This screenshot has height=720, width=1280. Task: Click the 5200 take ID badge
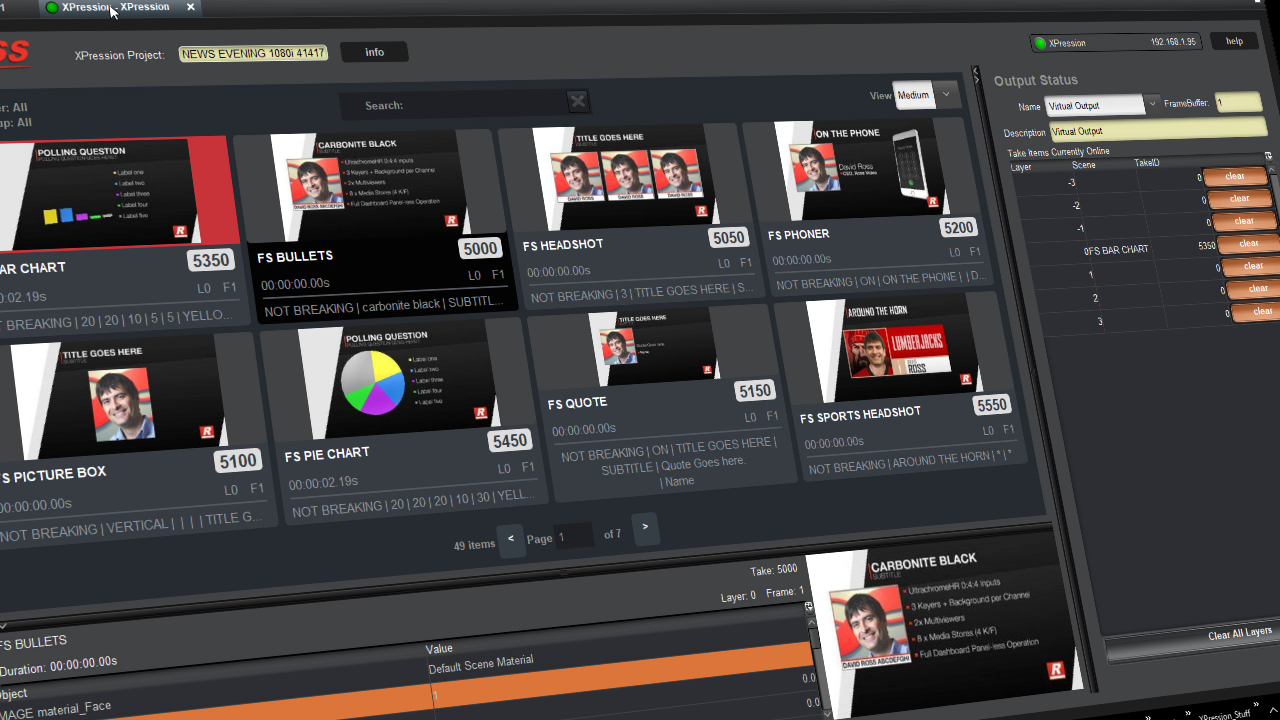[x=958, y=227]
